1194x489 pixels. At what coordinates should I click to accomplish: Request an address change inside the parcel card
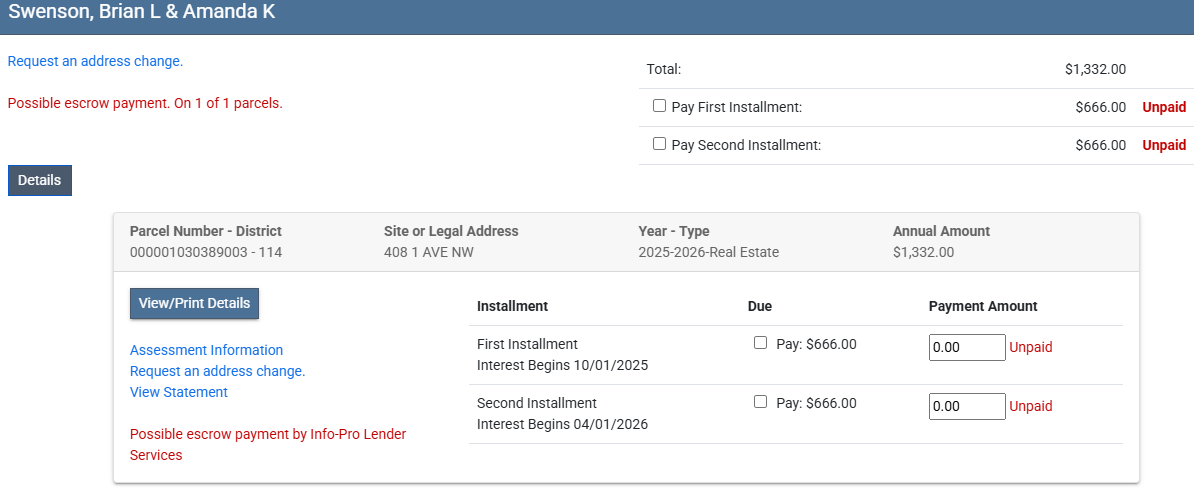point(217,371)
